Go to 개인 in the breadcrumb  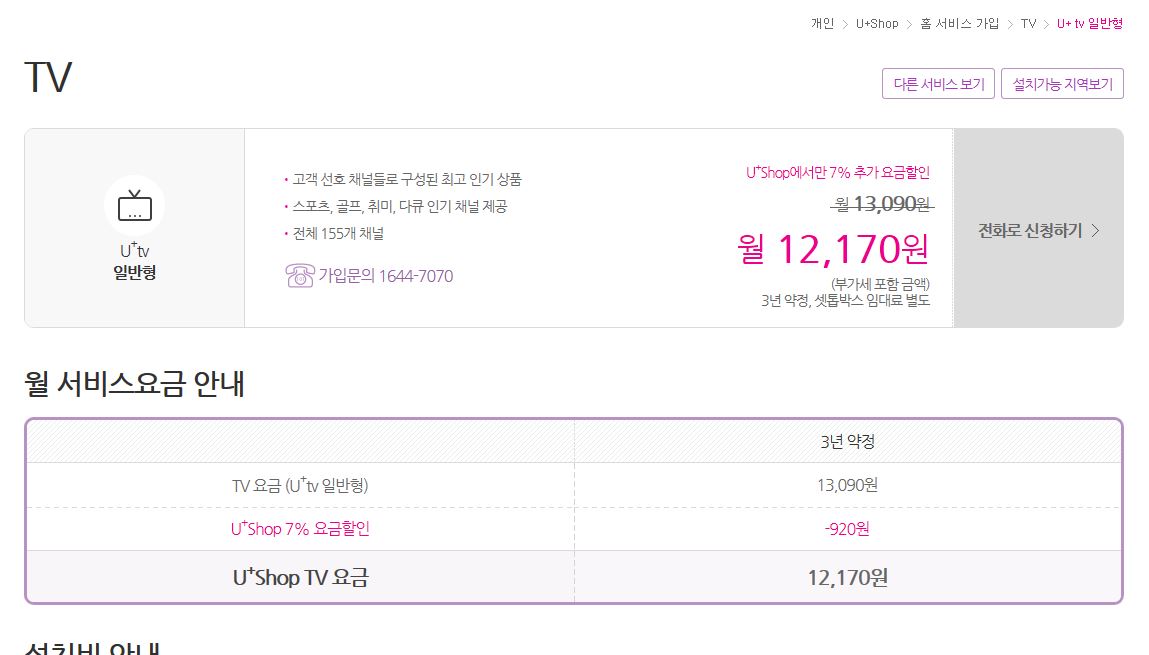(822, 24)
